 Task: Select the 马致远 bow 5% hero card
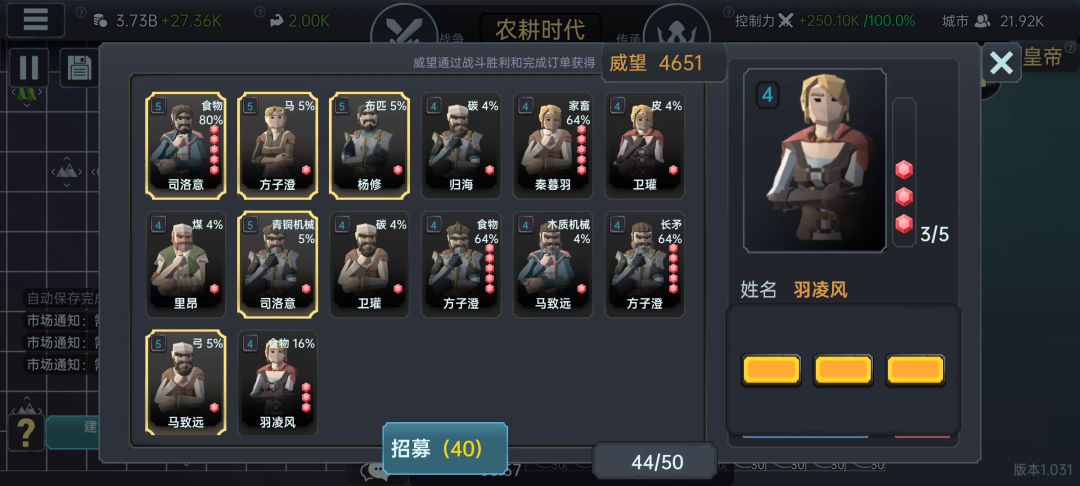tap(186, 383)
